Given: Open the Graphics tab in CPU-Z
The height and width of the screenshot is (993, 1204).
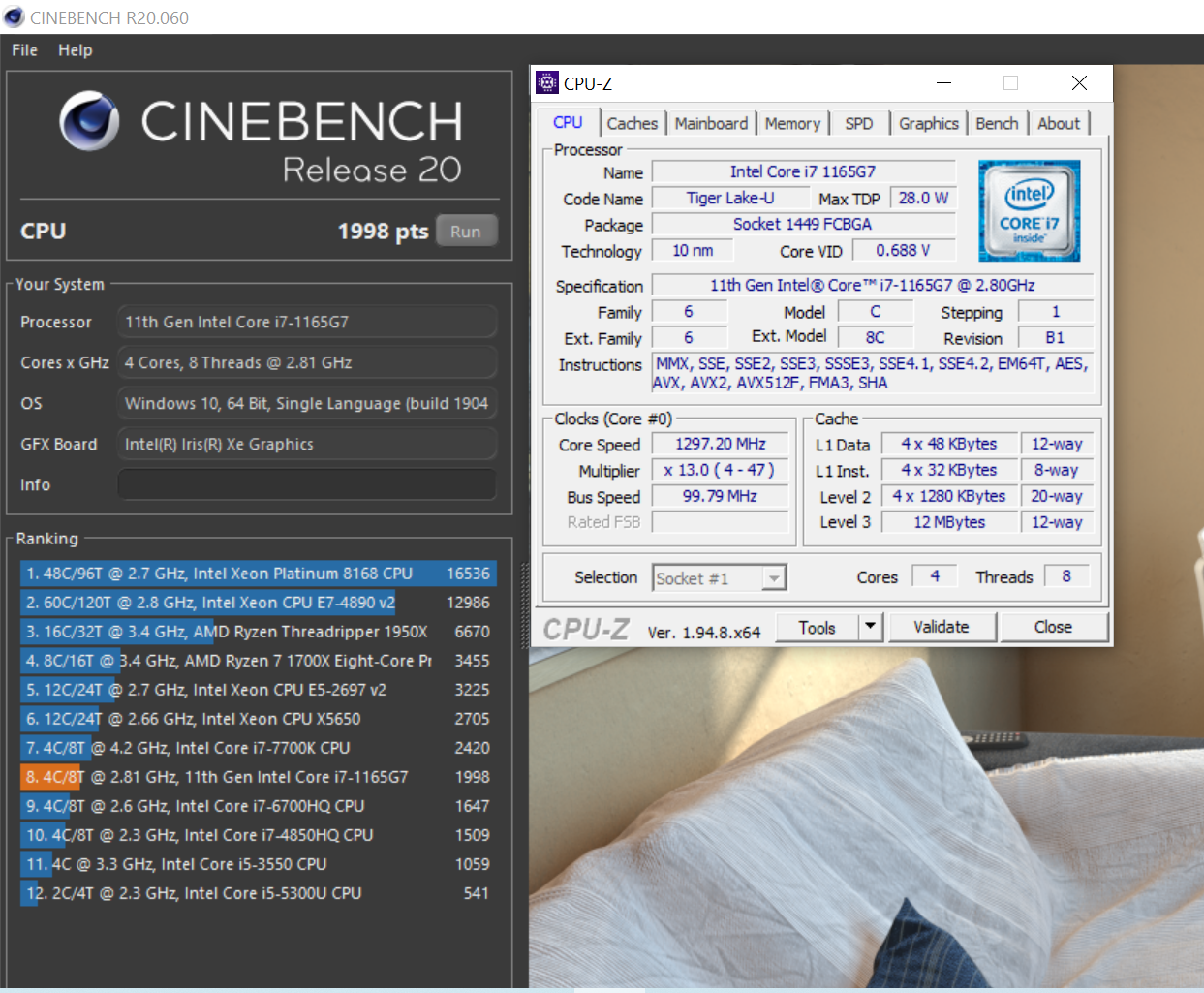Looking at the screenshot, I should (928, 123).
